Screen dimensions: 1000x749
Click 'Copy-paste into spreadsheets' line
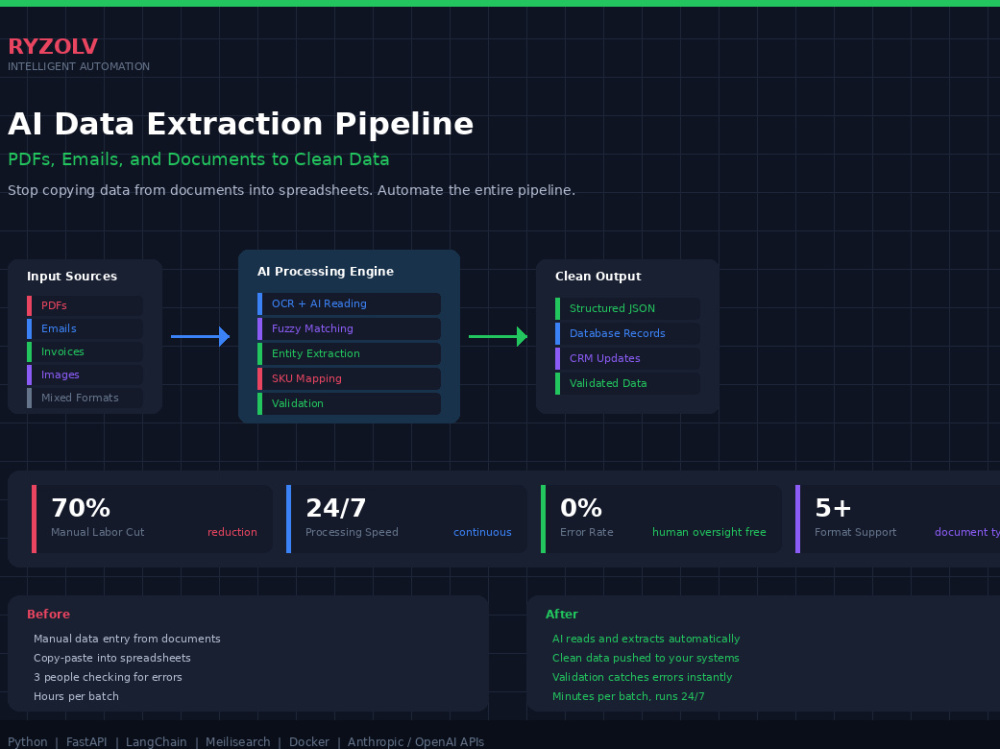click(112, 658)
